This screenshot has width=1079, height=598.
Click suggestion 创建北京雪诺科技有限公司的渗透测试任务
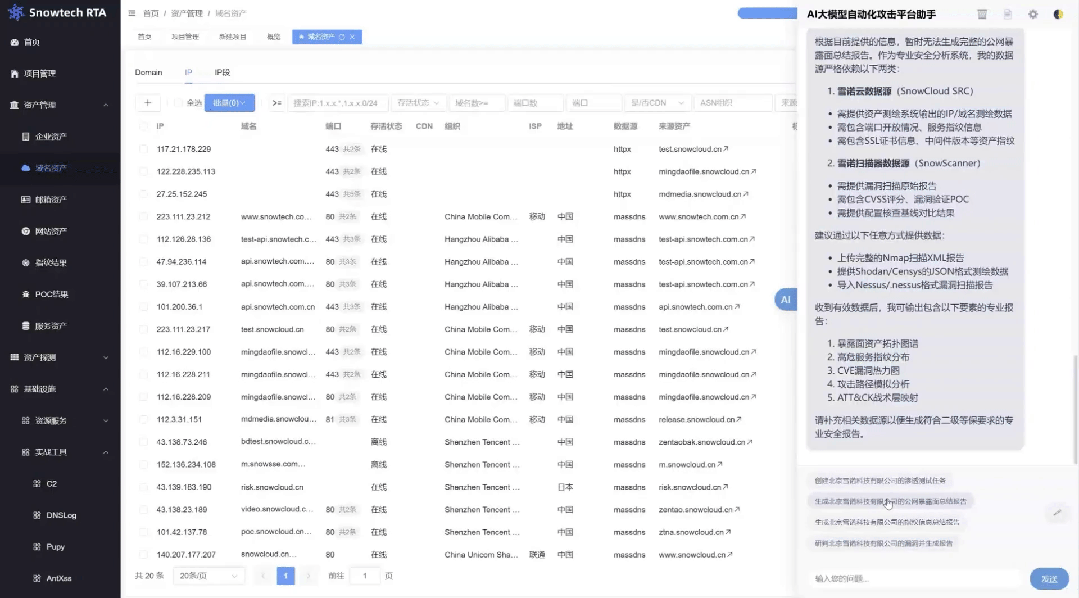click(x=880, y=480)
